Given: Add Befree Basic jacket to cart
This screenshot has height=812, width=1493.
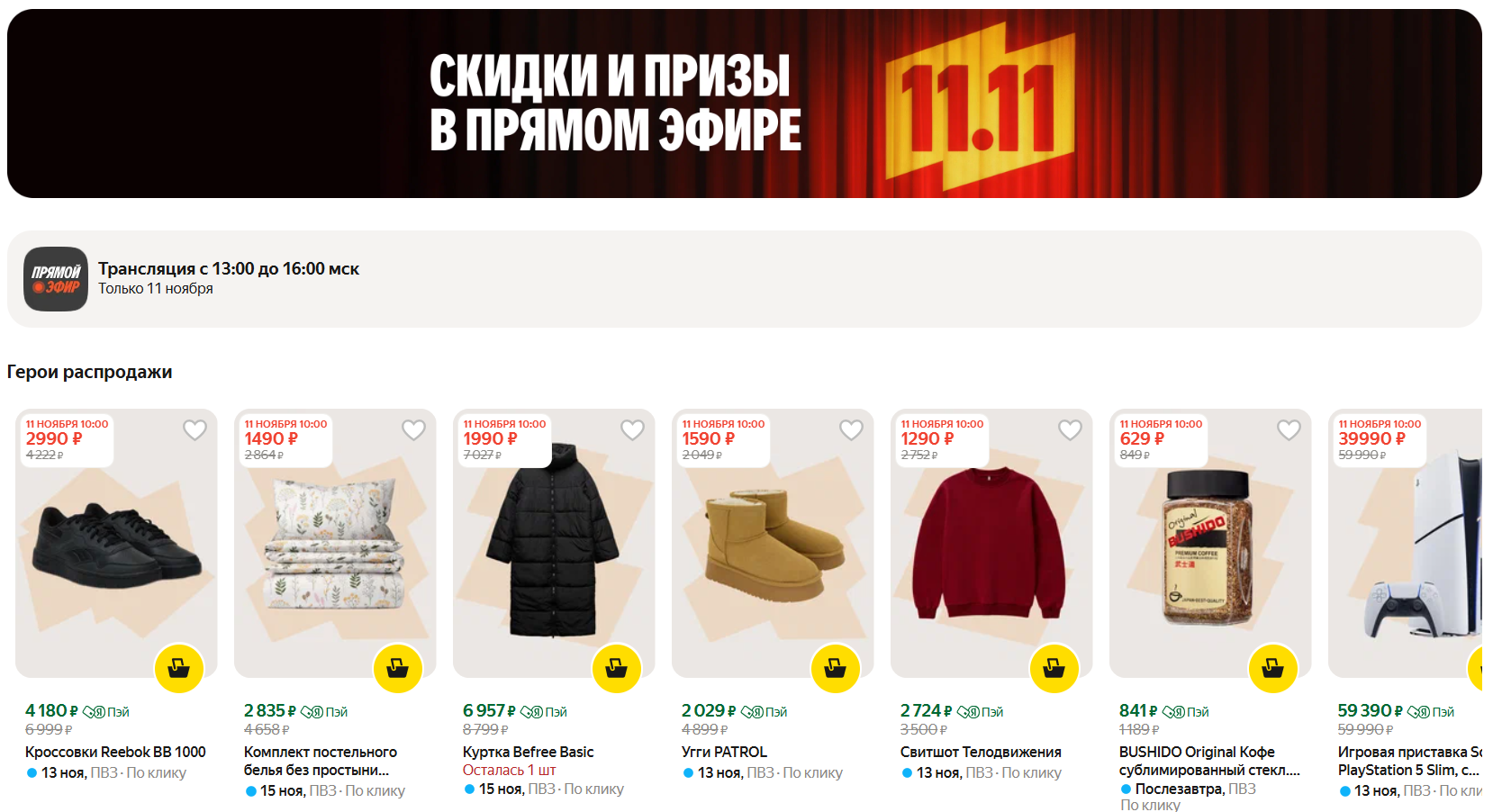Looking at the screenshot, I should click(x=617, y=668).
